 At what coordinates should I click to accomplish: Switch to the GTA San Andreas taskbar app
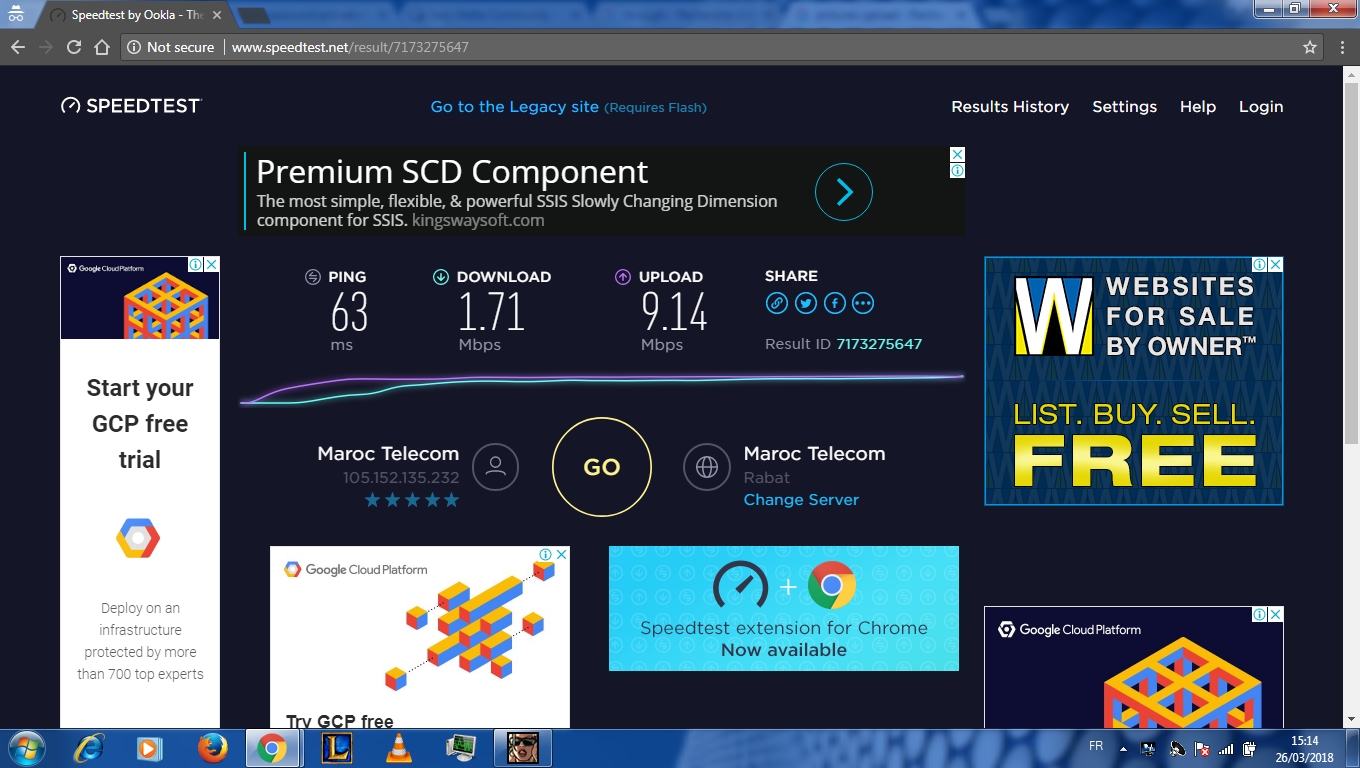(x=522, y=748)
